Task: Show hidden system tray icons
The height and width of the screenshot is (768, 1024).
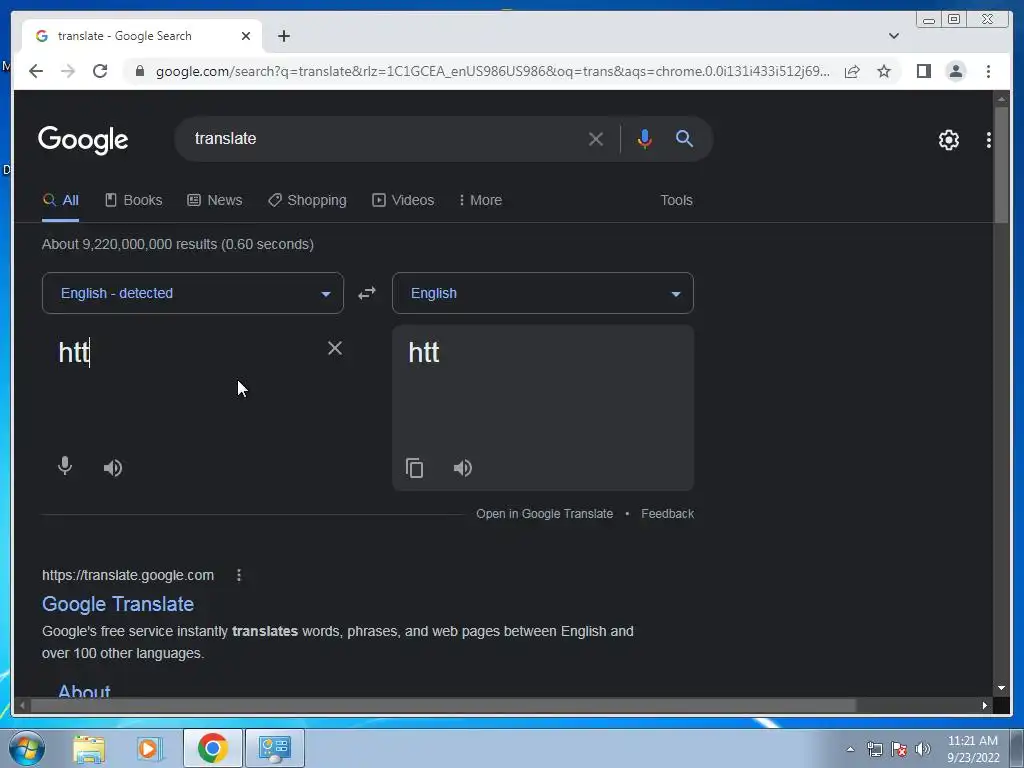Action: (x=850, y=749)
